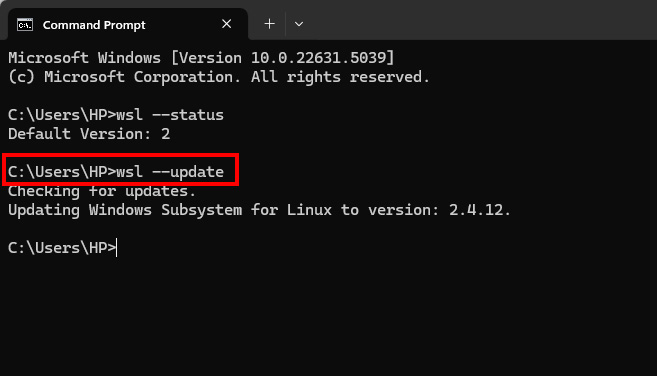Image resolution: width=657 pixels, height=376 pixels.
Task: Place cursor at the active C:\Users\HP> prompt
Action: [x=62, y=248]
